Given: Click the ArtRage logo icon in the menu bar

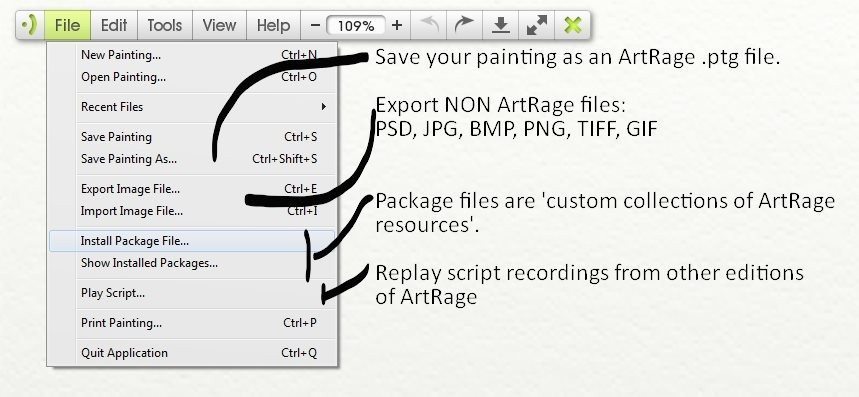Looking at the screenshot, I should [x=30, y=25].
